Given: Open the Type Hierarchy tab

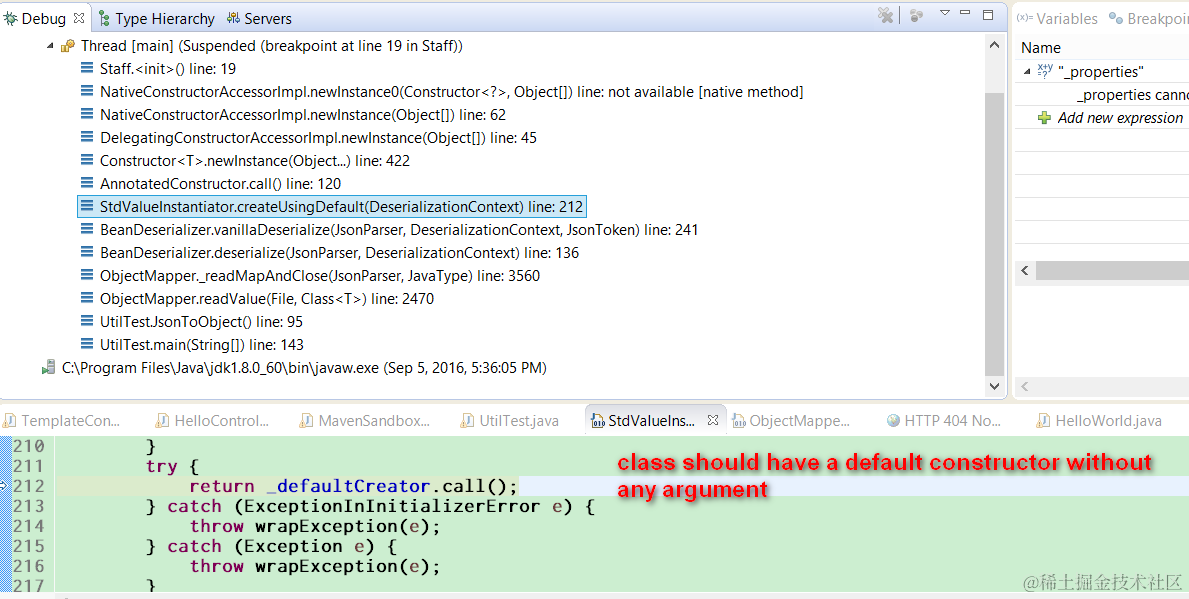Looking at the screenshot, I should [x=157, y=18].
